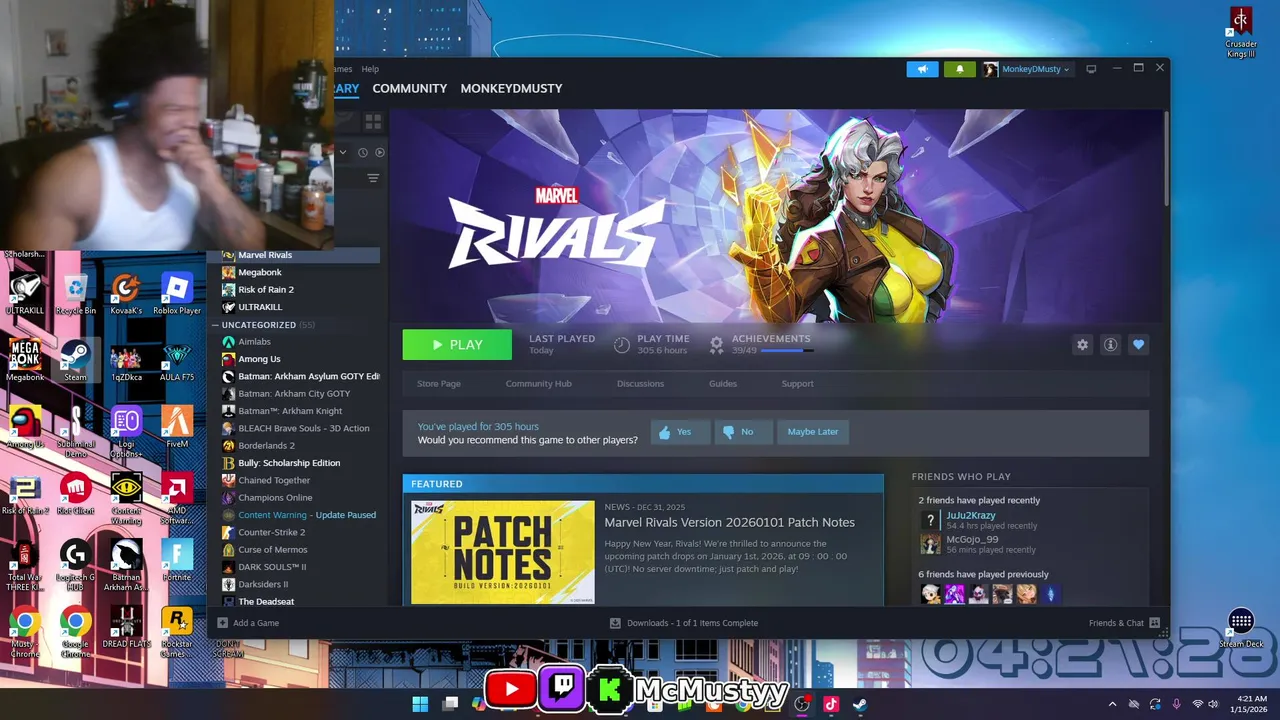Open Windows Start button
The image size is (1280, 720).
pos(420,704)
